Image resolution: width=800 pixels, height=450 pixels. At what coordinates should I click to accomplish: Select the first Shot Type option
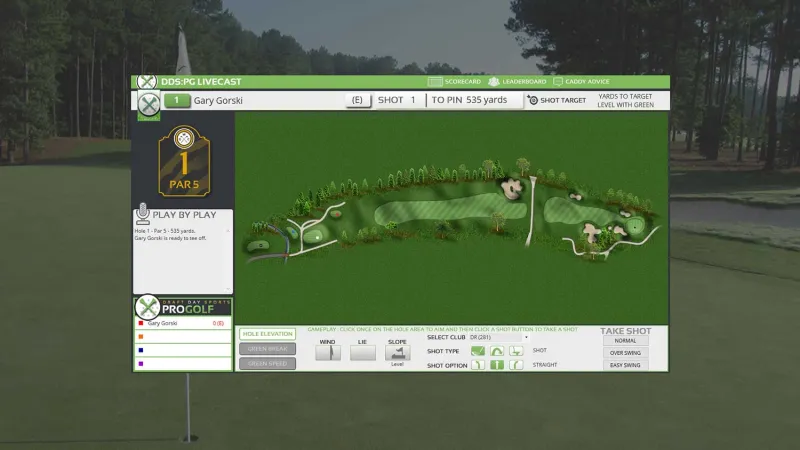click(x=478, y=351)
